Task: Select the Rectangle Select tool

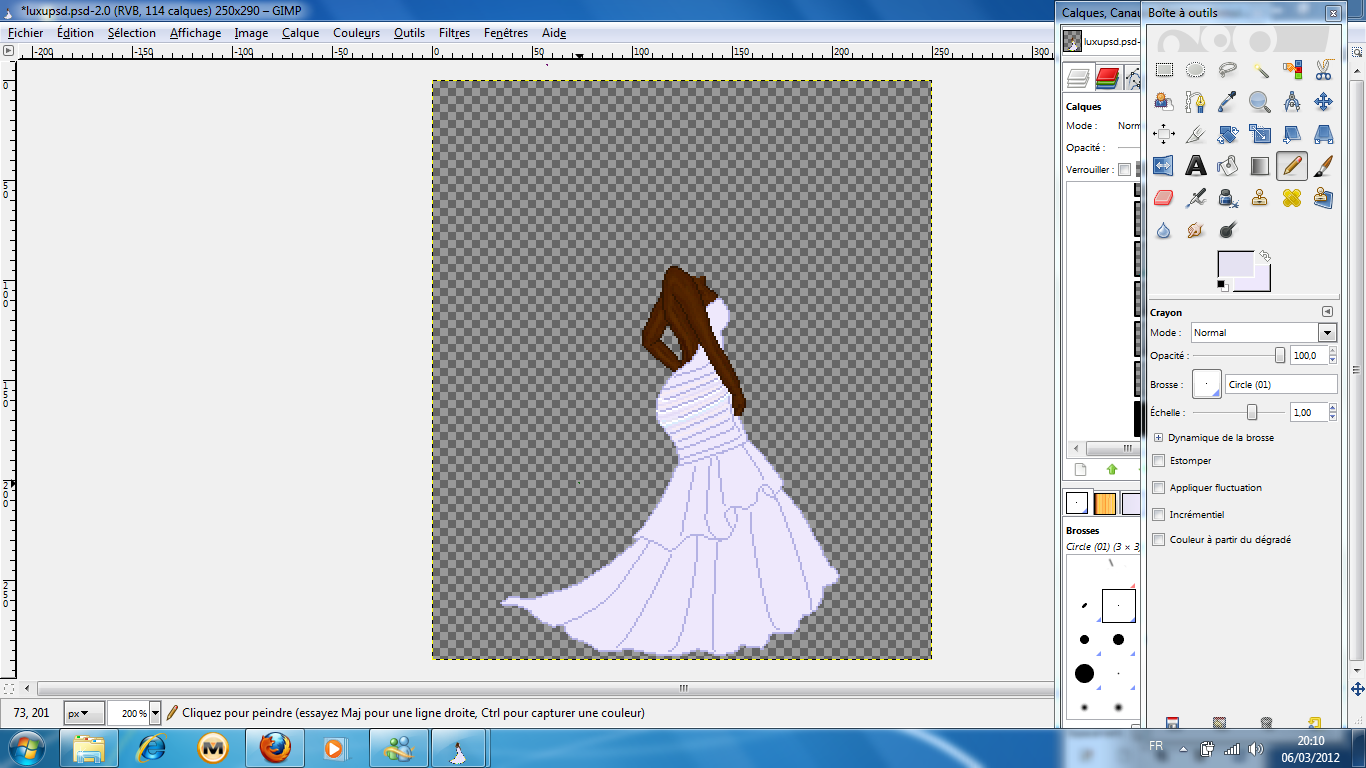Action: click(1164, 70)
